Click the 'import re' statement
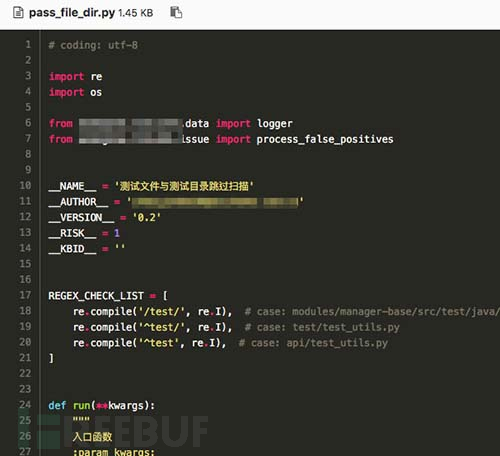500x456 pixels. pyautogui.click(x=76, y=77)
